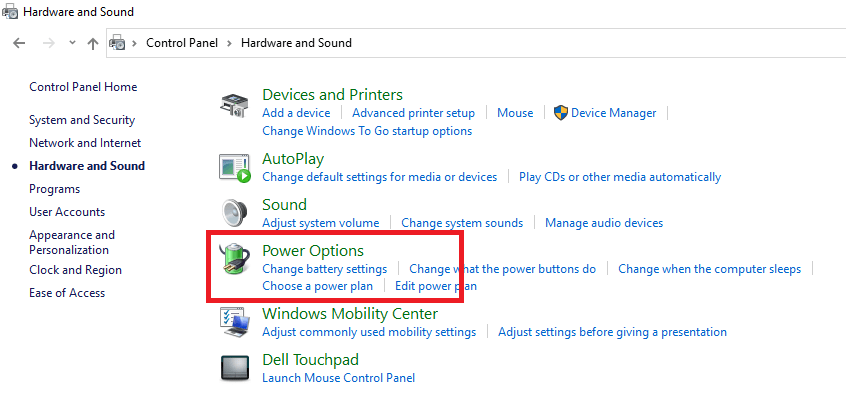Image resolution: width=846 pixels, height=412 pixels.
Task: Click Launch Mouse Control Panel
Action: pyautogui.click(x=338, y=377)
